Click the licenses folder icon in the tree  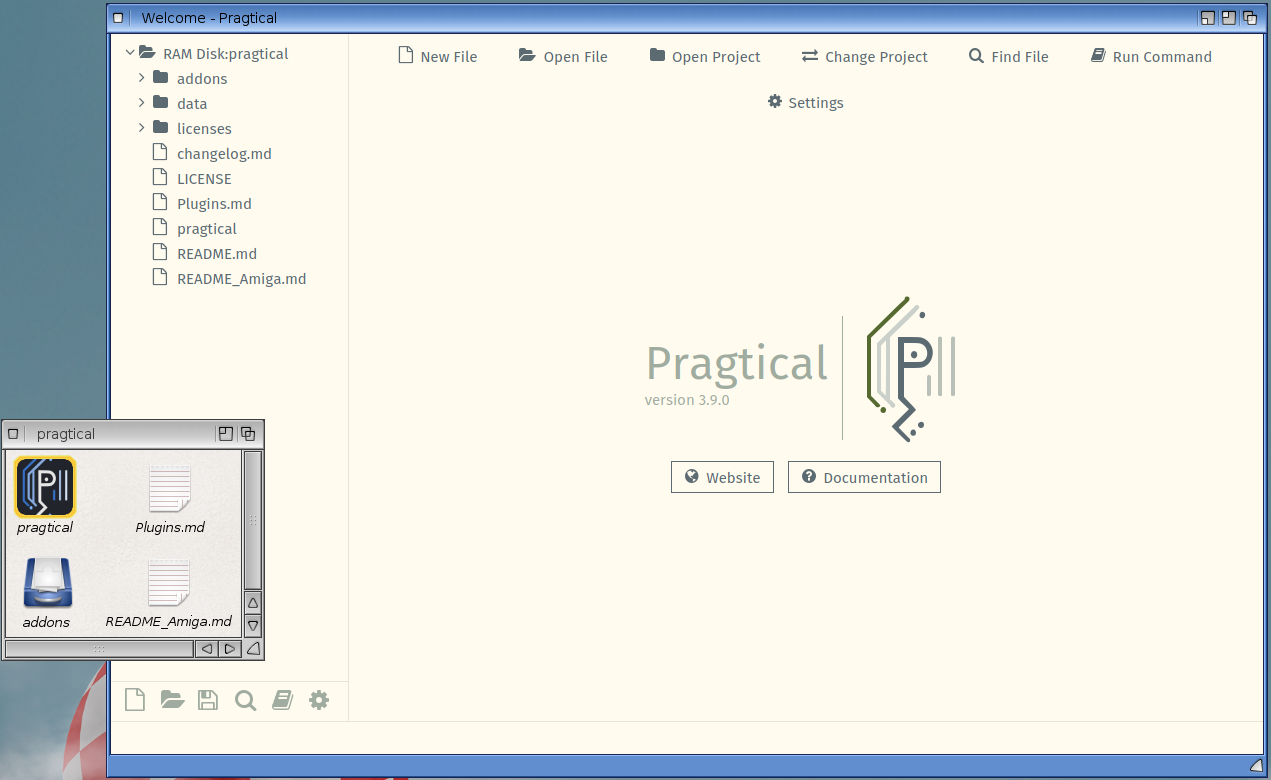(x=160, y=128)
